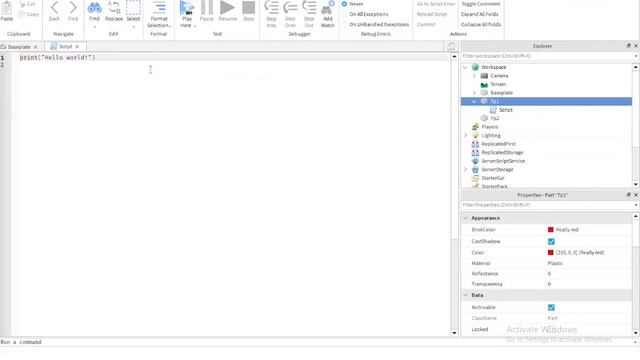The width and height of the screenshot is (640, 360).
Task: Click Go to Script Error
Action: click(x=436, y=4)
